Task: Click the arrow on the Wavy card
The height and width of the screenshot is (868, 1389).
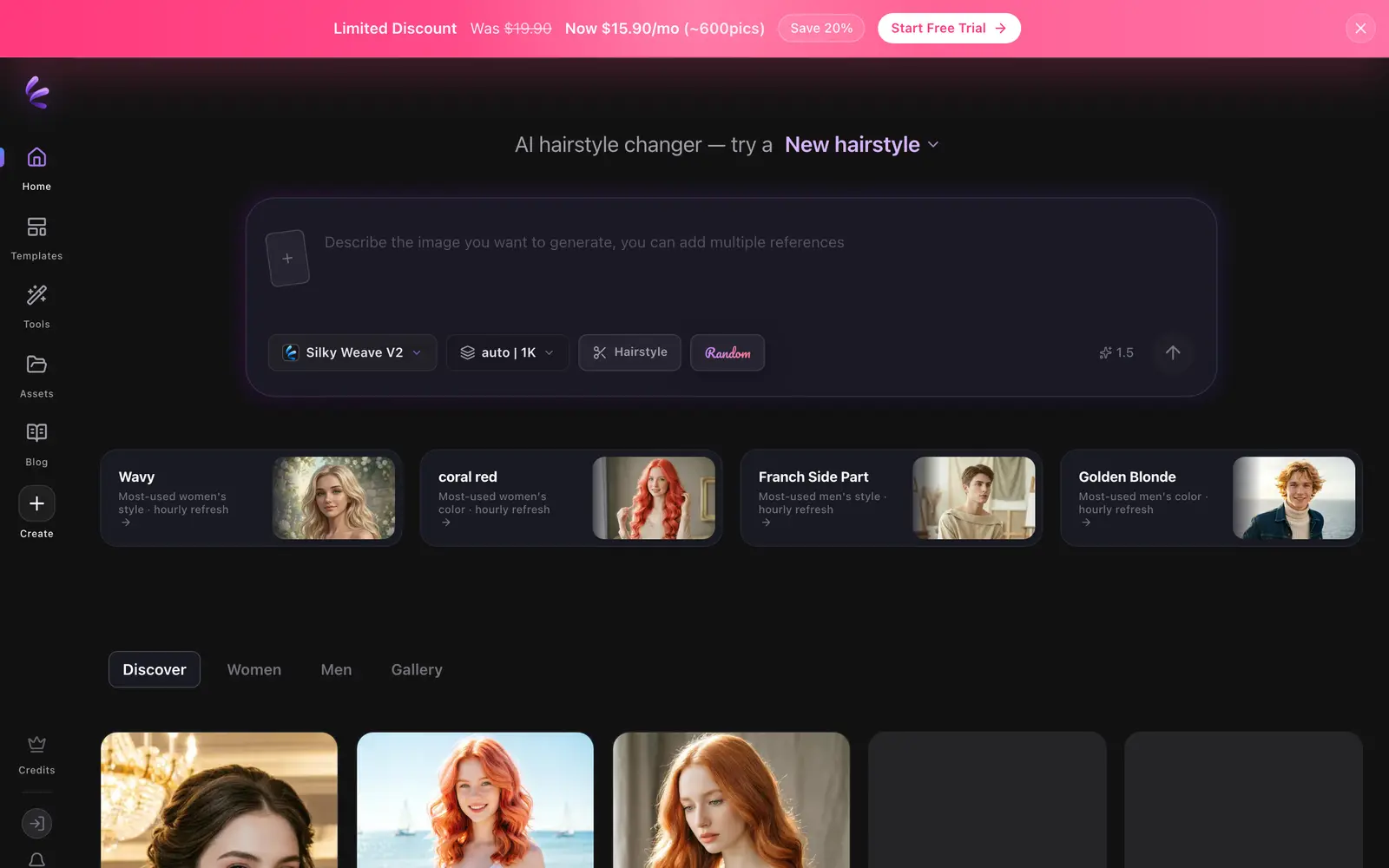Action: click(126, 523)
